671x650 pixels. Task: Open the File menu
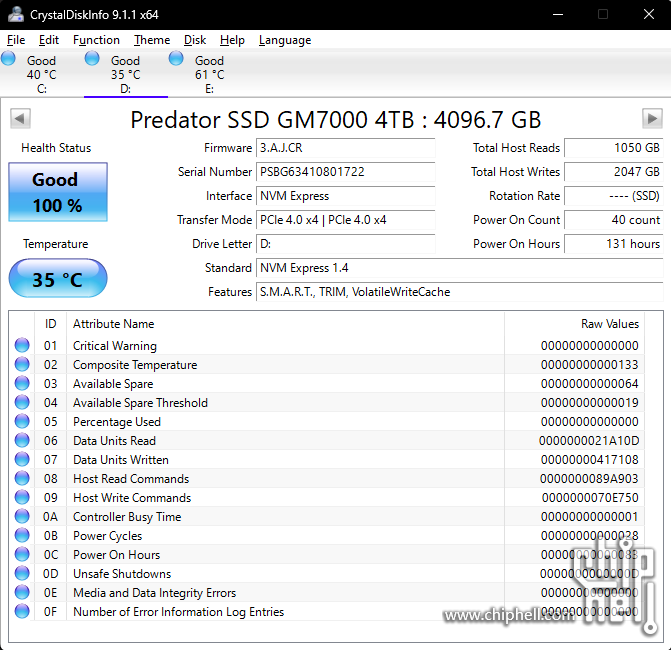pos(16,40)
